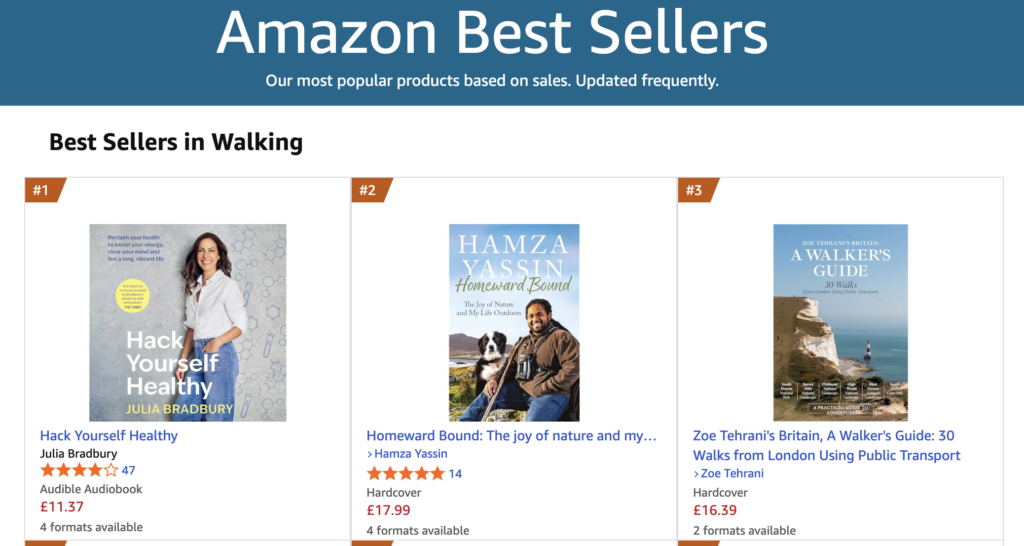Image resolution: width=1024 pixels, height=546 pixels.
Task: Click the £16.39 hardcover price
Action: coord(714,510)
